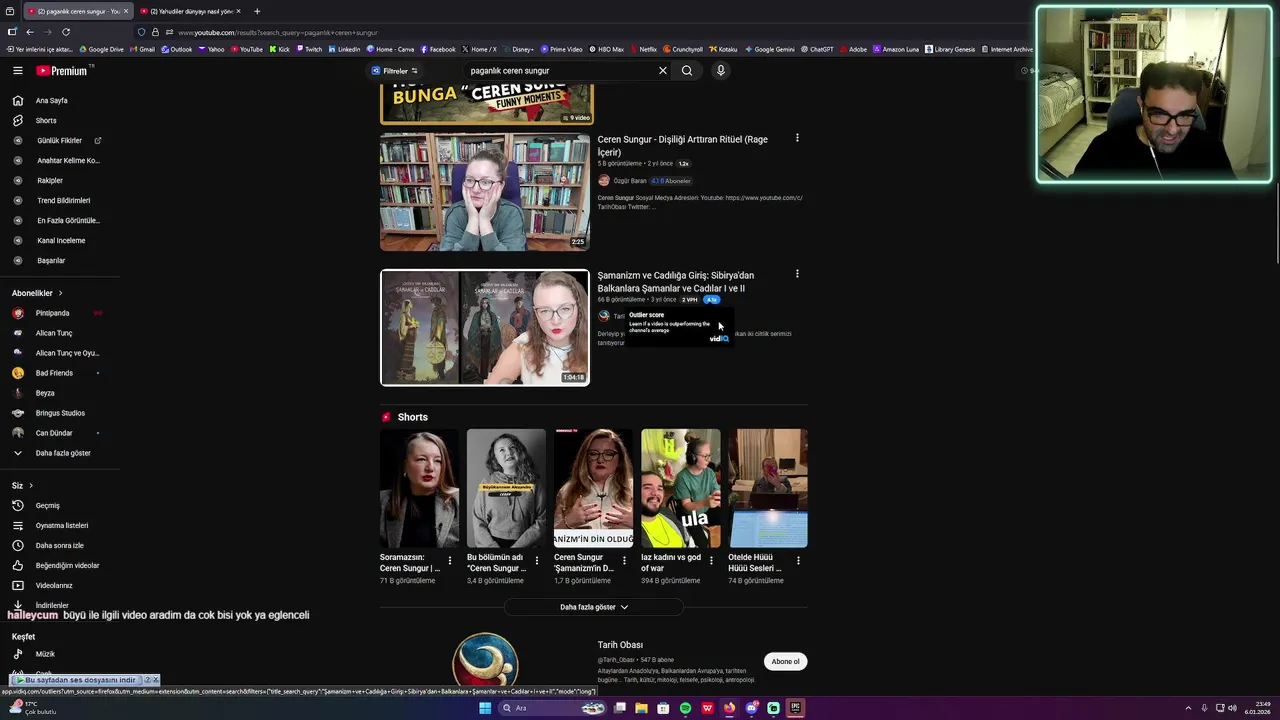Play the Dişiliği Arttıran Ritüel video thumbnail
1280x720 pixels.
coord(485,192)
